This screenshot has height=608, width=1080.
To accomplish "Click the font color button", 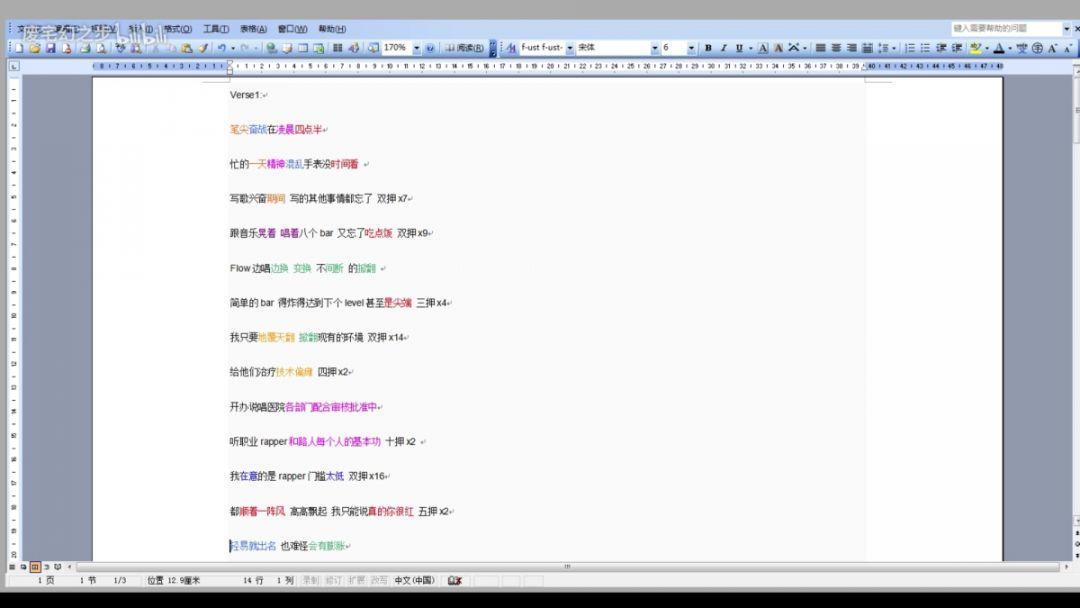I will [998, 48].
